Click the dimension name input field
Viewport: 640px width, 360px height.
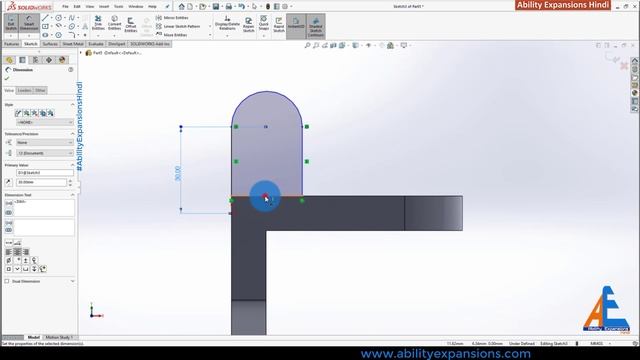[x=45, y=173]
